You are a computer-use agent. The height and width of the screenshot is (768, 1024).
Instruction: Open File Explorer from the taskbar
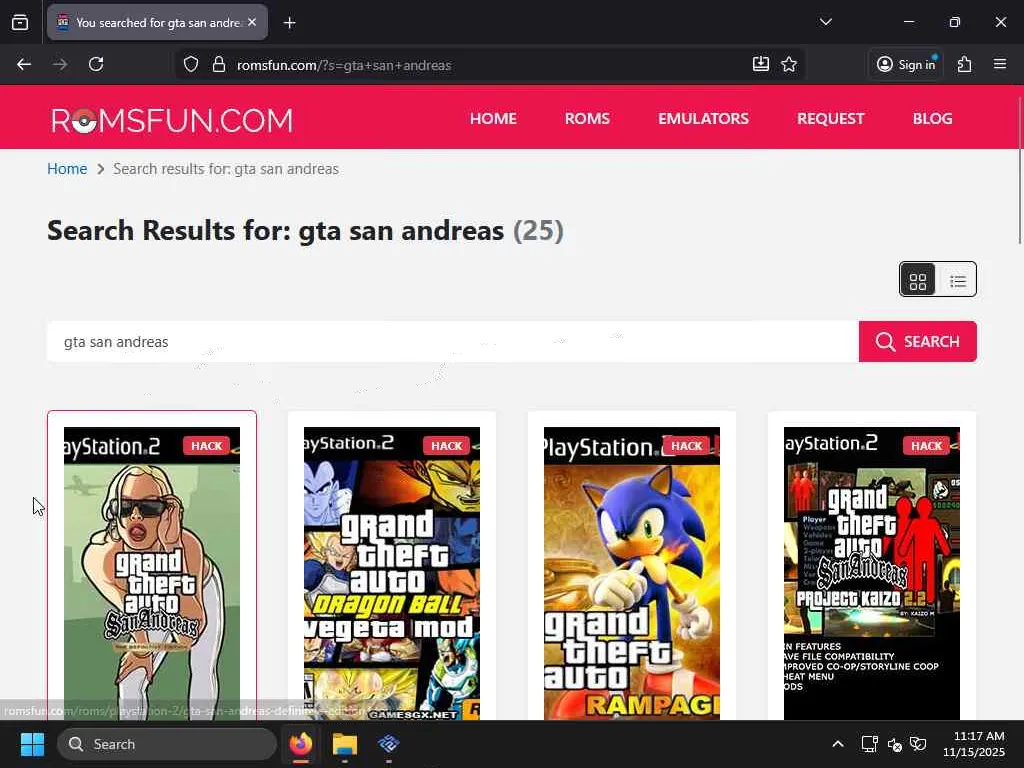click(345, 744)
